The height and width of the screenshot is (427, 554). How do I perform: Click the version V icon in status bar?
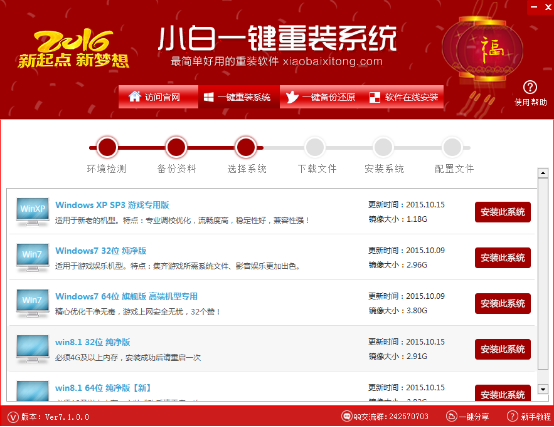(13, 417)
